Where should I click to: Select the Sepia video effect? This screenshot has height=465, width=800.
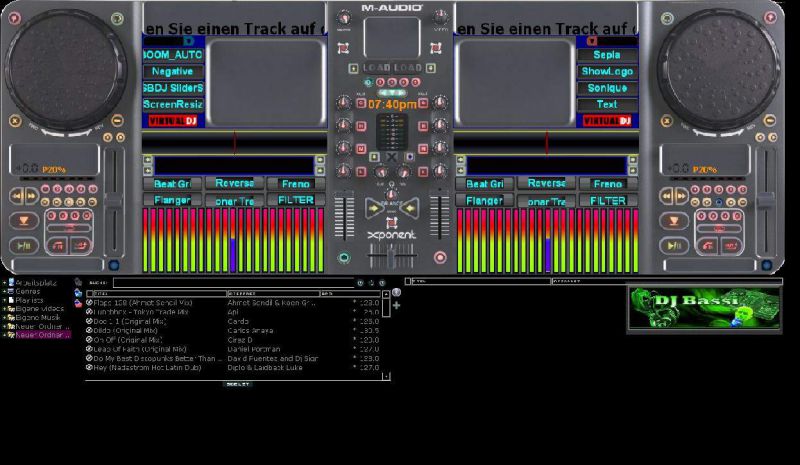pyautogui.click(x=607, y=55)
